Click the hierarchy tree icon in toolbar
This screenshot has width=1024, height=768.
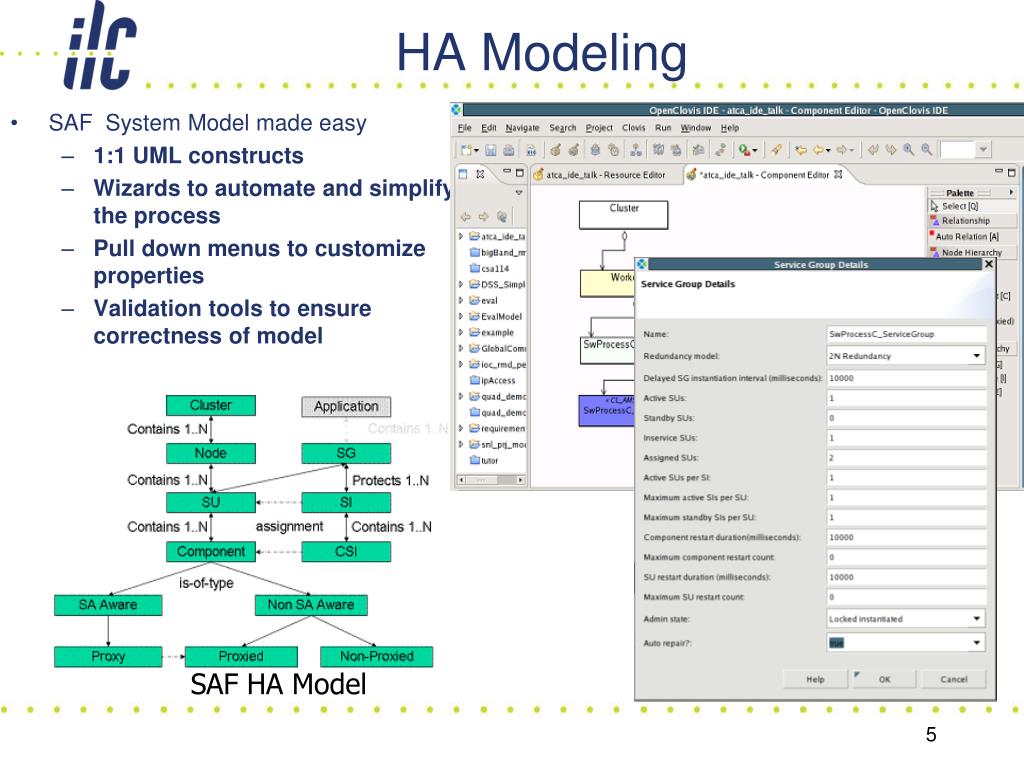point(635,150)
